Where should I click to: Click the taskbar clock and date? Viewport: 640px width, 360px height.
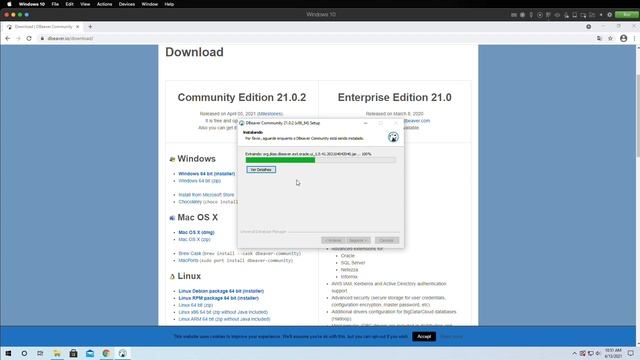point(613,353)
